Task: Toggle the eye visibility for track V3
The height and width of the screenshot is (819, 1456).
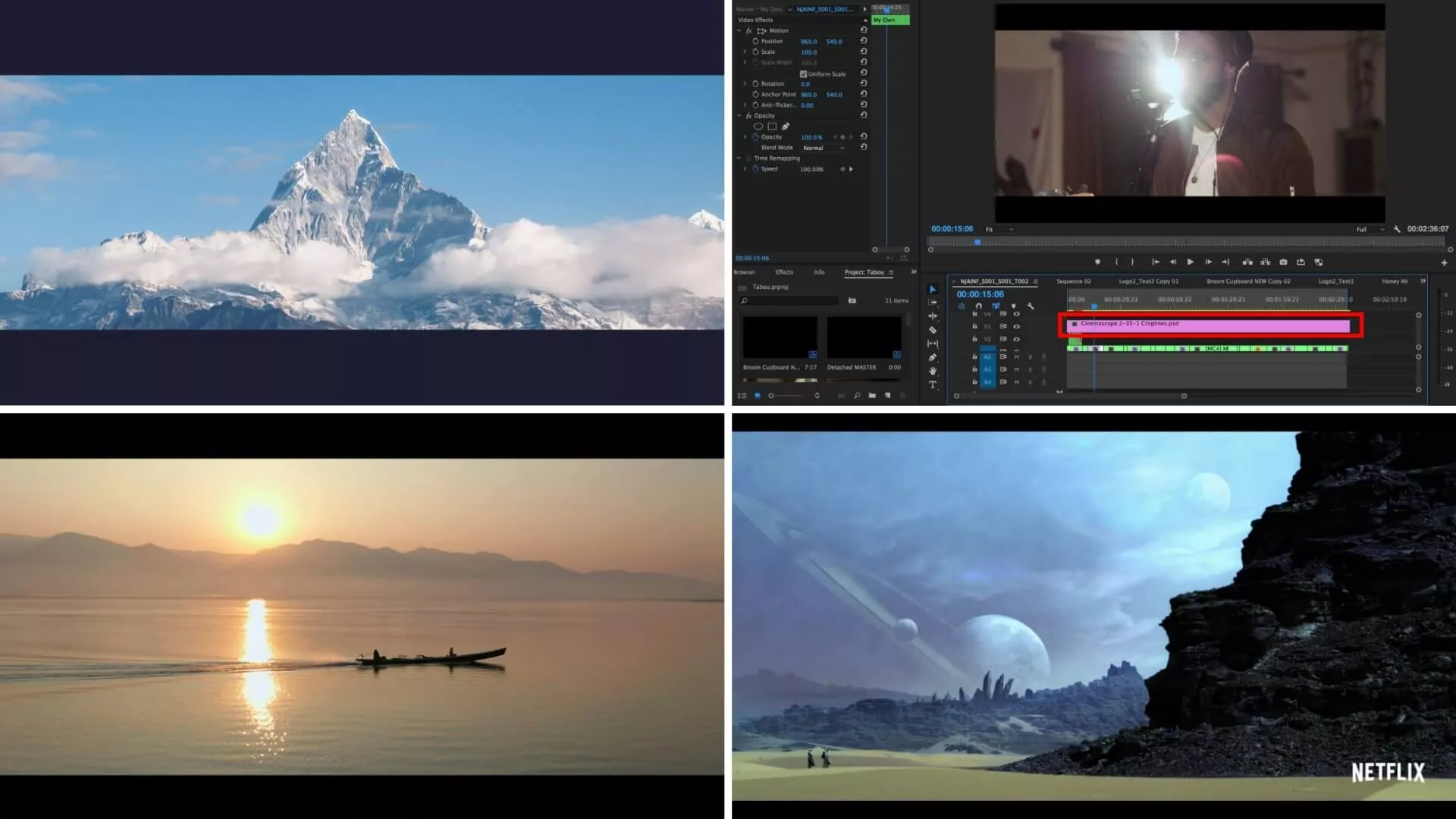Action: 1017,326
